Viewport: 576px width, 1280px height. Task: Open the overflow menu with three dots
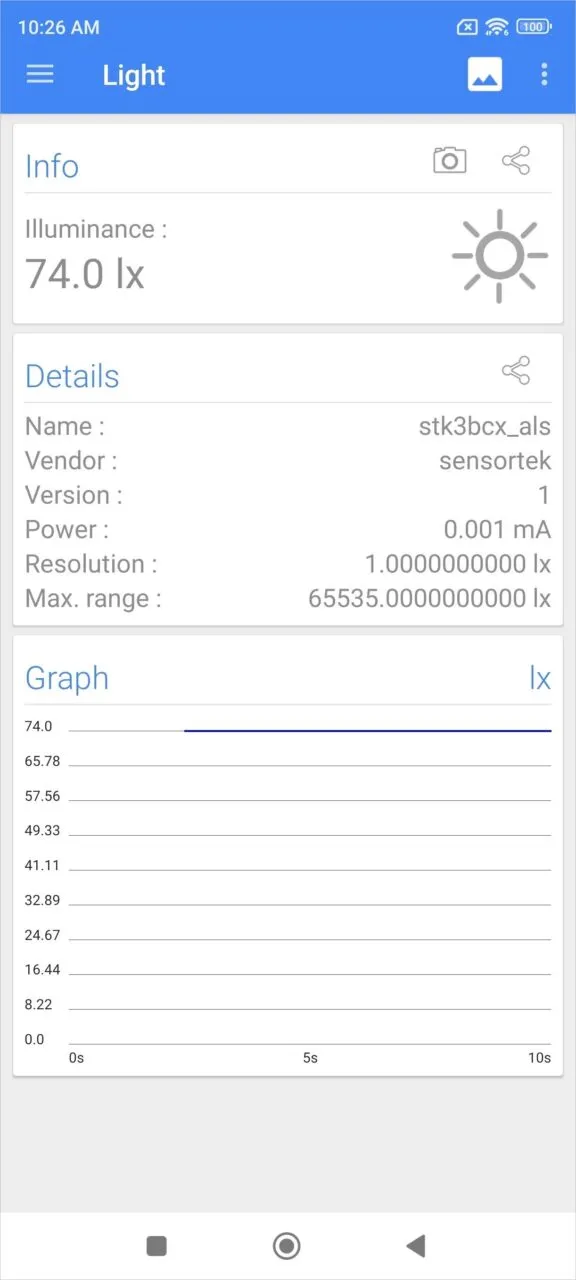coord(544,74)
